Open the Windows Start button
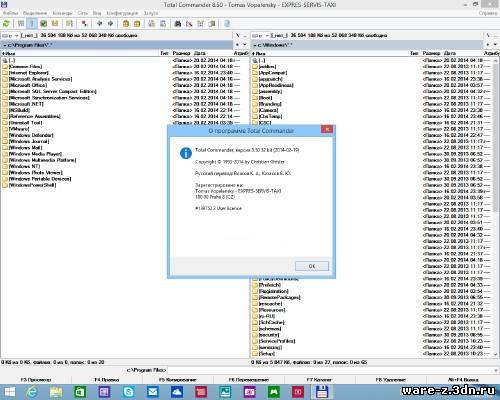 (9, 392)
